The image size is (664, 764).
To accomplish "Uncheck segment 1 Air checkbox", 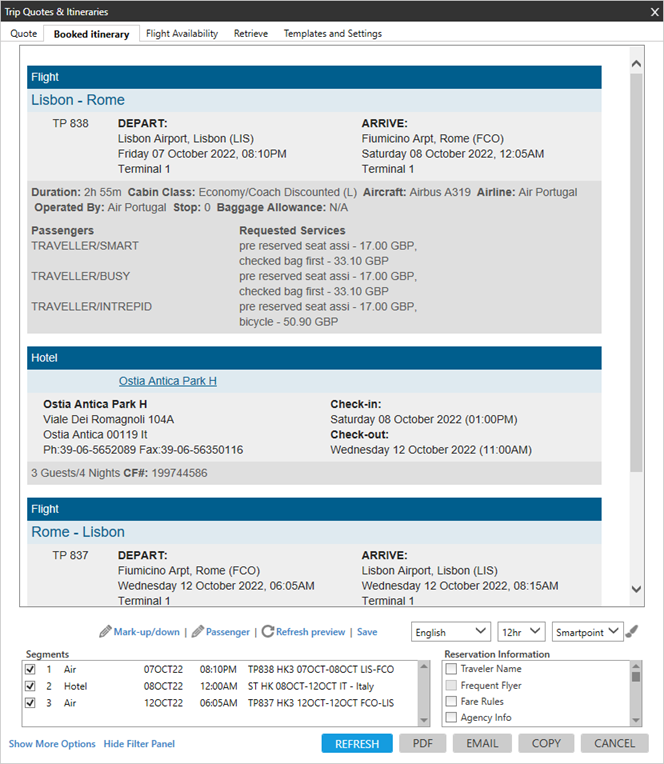I will [x=30, y=668].
